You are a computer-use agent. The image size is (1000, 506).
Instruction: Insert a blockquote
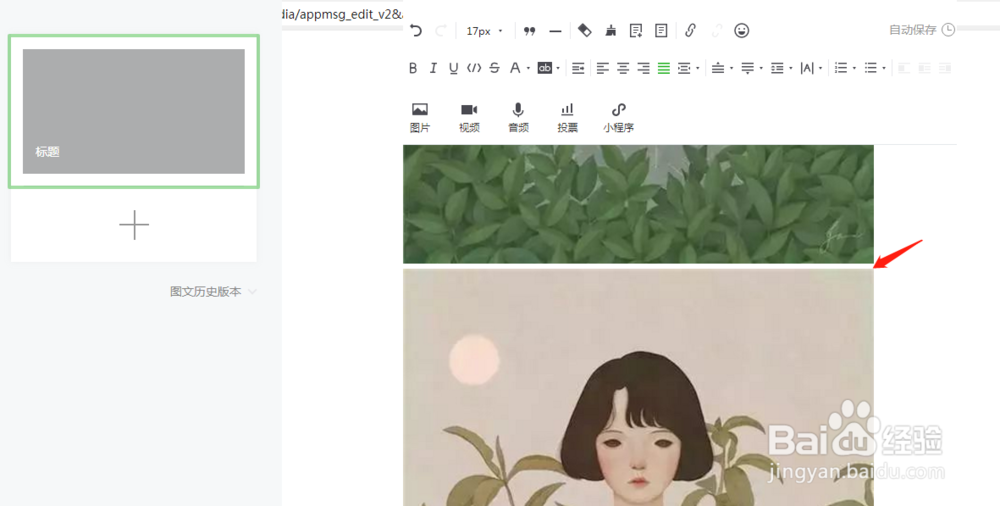[x=529, y=31]
